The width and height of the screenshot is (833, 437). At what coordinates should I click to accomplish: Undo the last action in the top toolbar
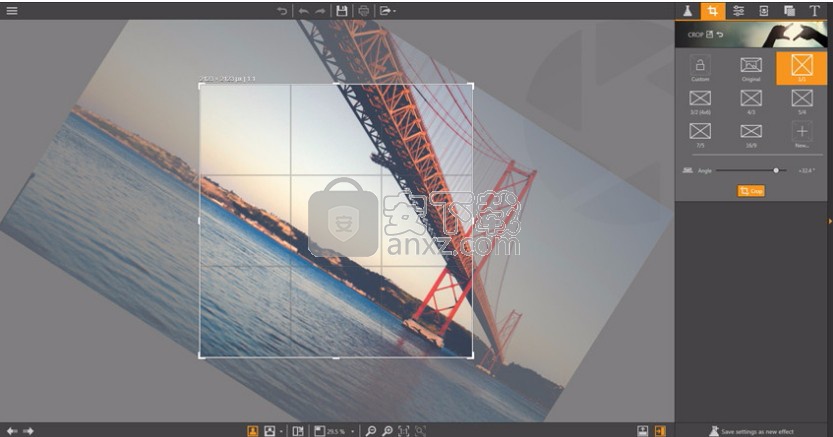(303, 11)
